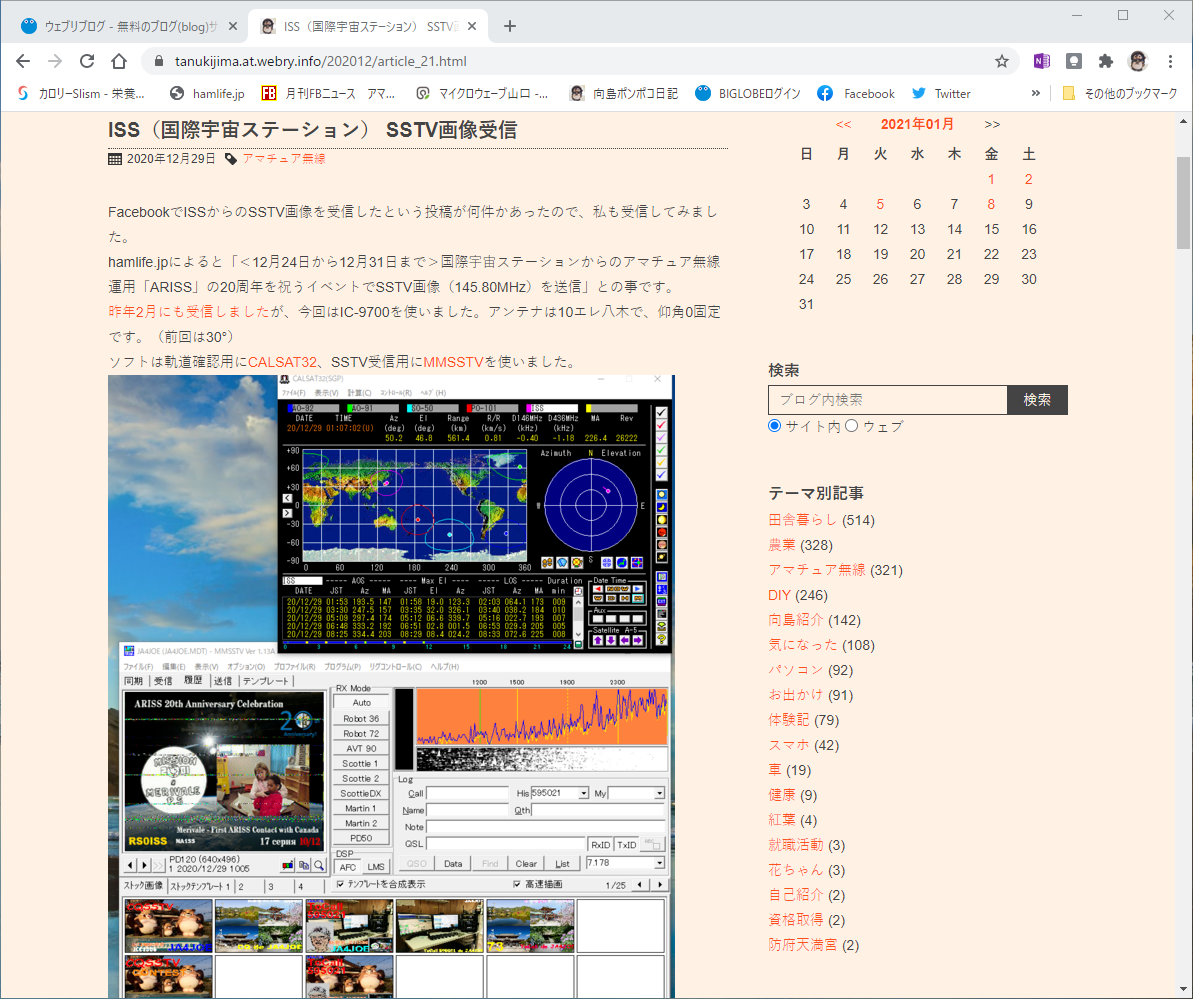The width and height of the screenshot is (1193, 999).
Task: Click the ブログ内検索 input field
Action: [888, 399]
